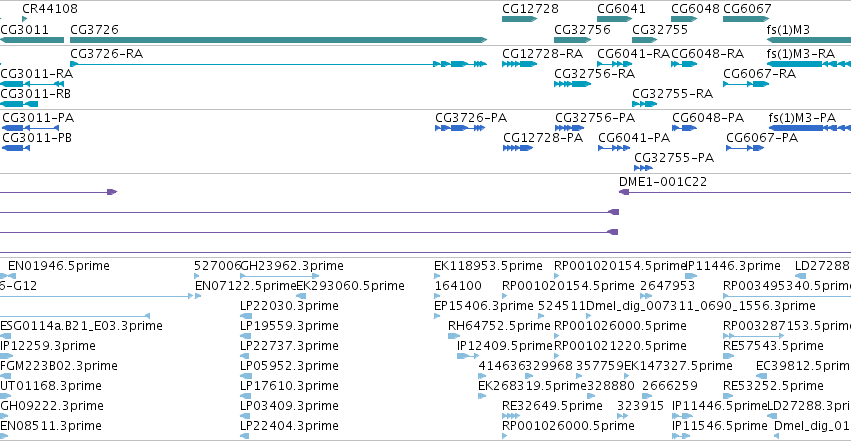Screen dimensions: 851x441
Task: Select EST UT01168.3prime
Action: pyautogui.click(x=51, y=386)
